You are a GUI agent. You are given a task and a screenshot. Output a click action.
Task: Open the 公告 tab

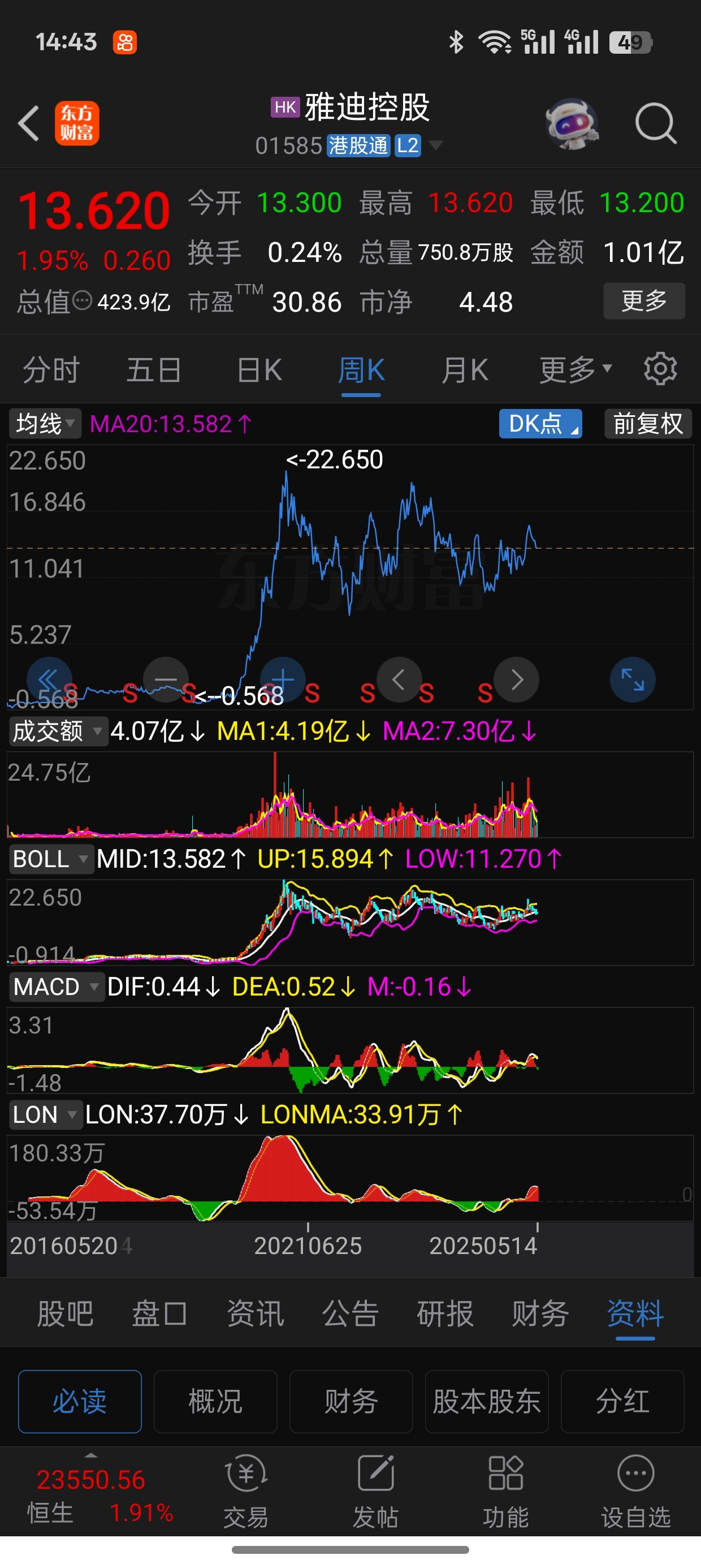click(x=350, y=1313)
